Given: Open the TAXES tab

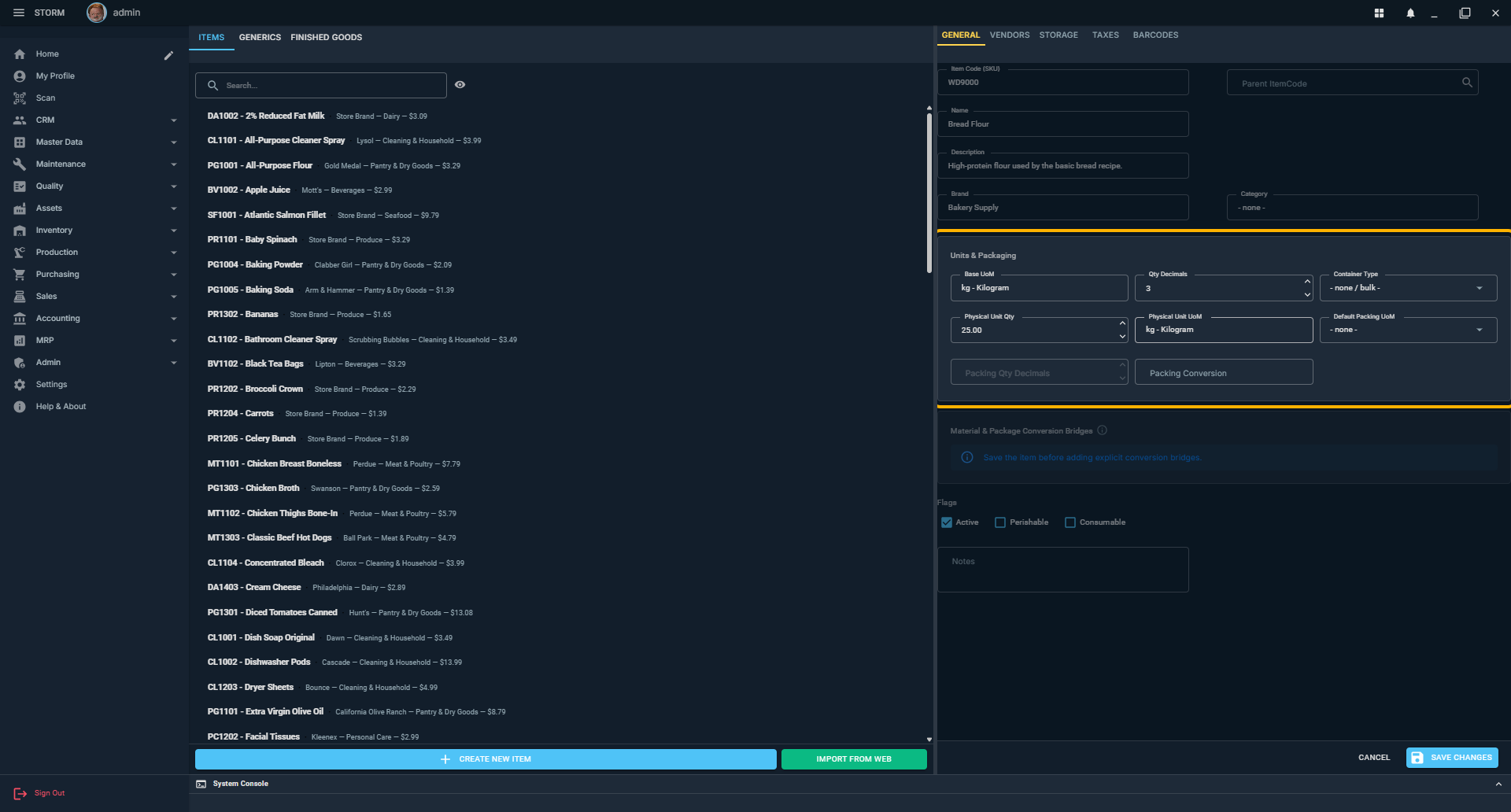Looking at the screenshot, I should (1105, 35).
